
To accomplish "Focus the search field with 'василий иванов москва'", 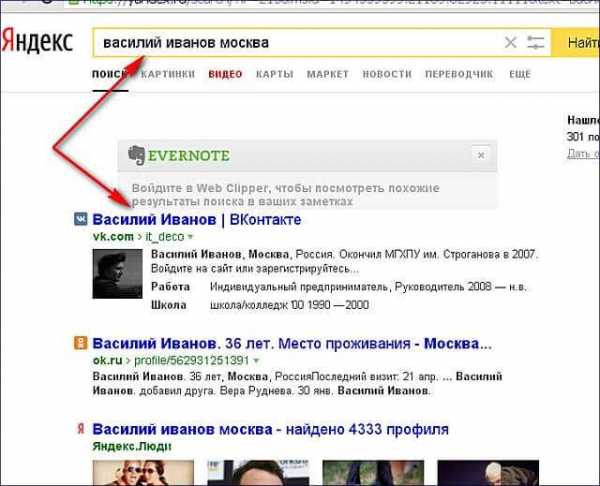I will (298, 42).
